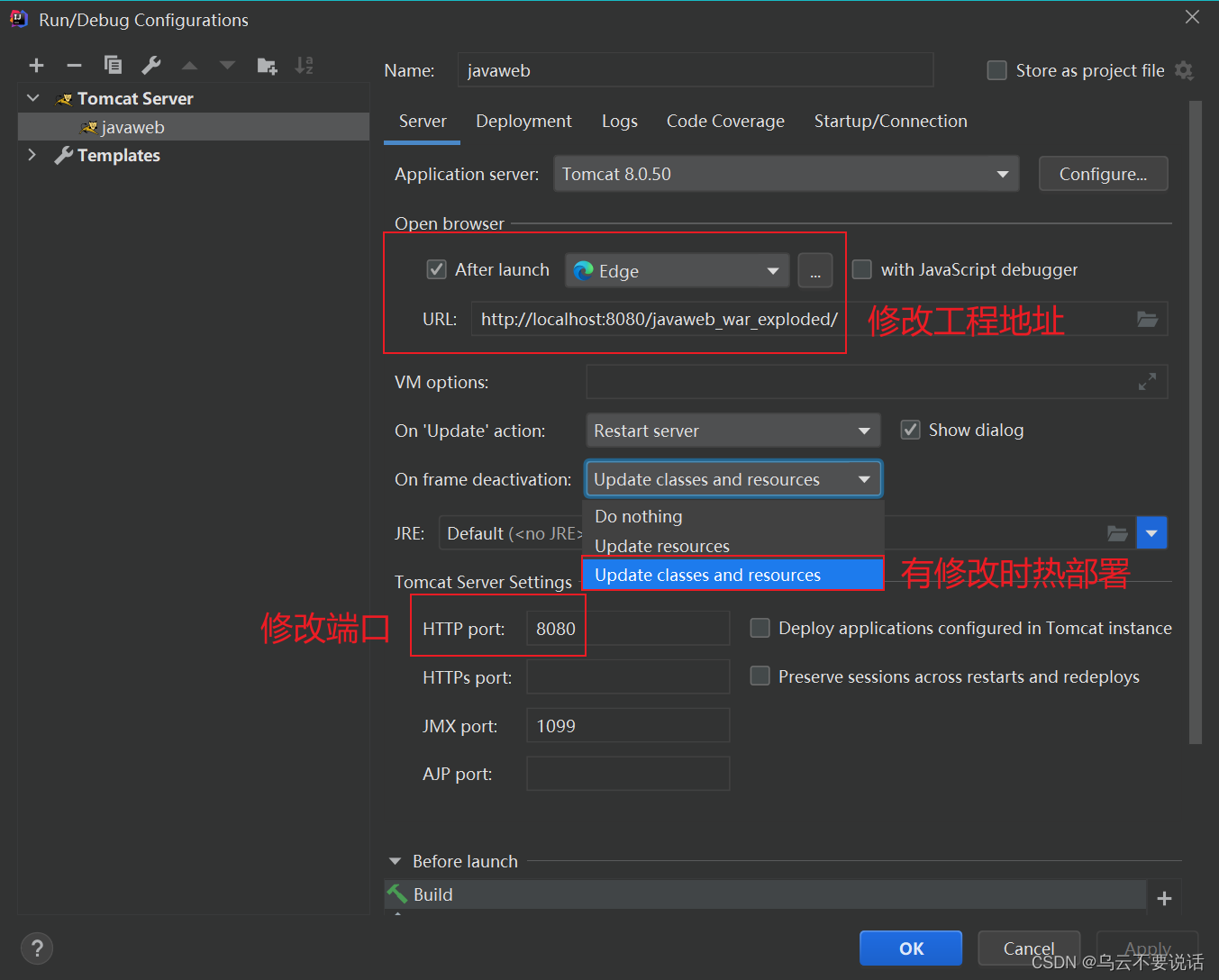This screenshot has width=1219, height=980.
Task: Open gear settings next to Store as project file
Action: (1185, 70)
